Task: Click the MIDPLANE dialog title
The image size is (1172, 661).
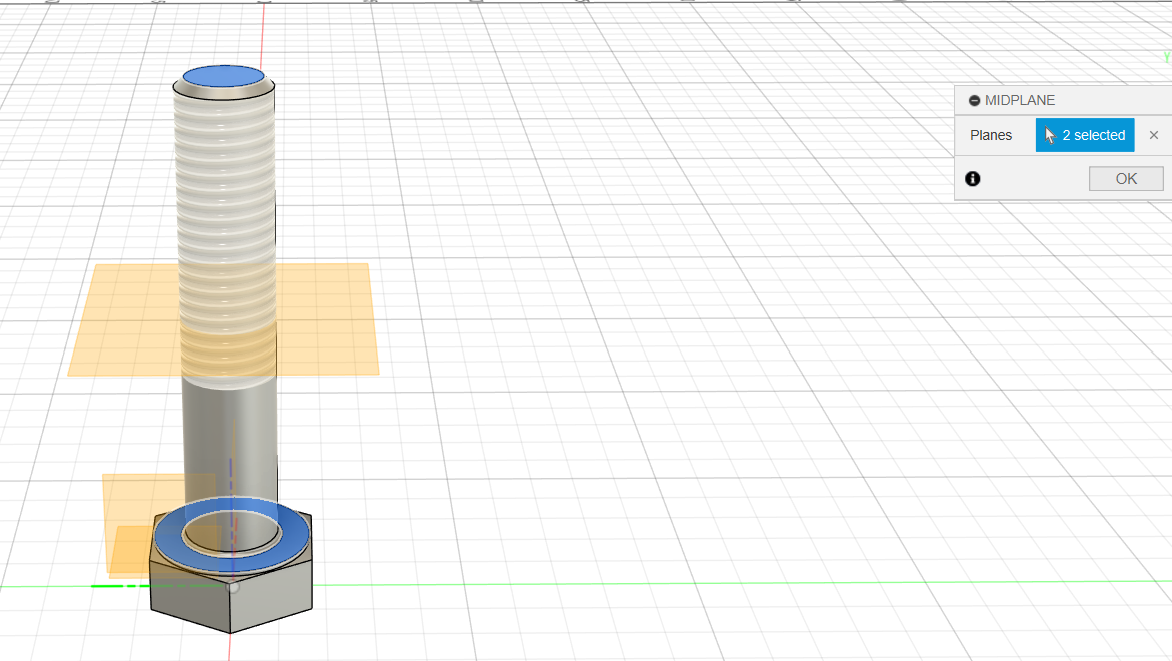Action: [x=1020, y=101]
